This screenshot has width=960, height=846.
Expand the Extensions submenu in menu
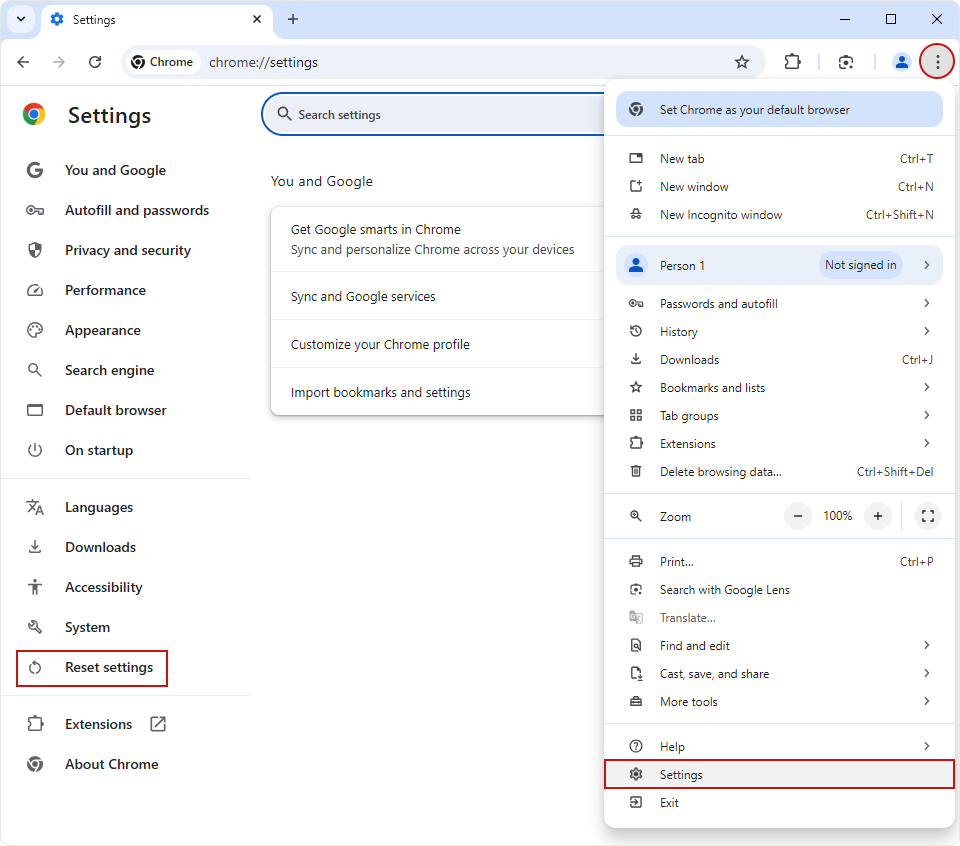tap(779, 444)
